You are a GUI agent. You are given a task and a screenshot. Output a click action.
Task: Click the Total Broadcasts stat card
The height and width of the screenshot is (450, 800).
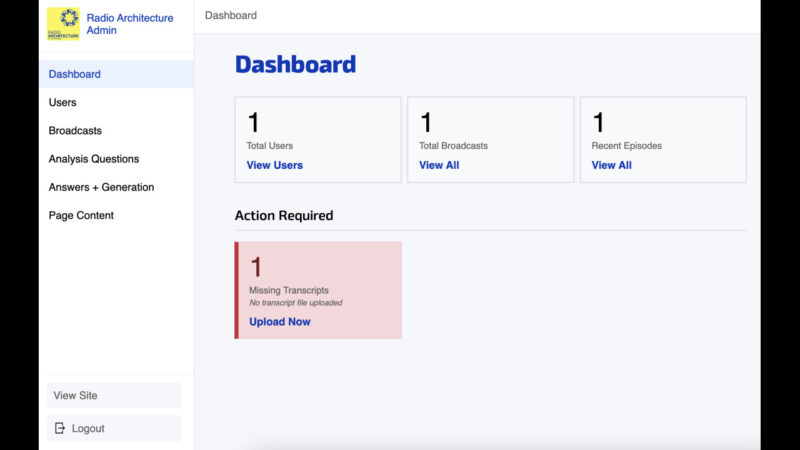pyautogui.click(x=490, y=130)
